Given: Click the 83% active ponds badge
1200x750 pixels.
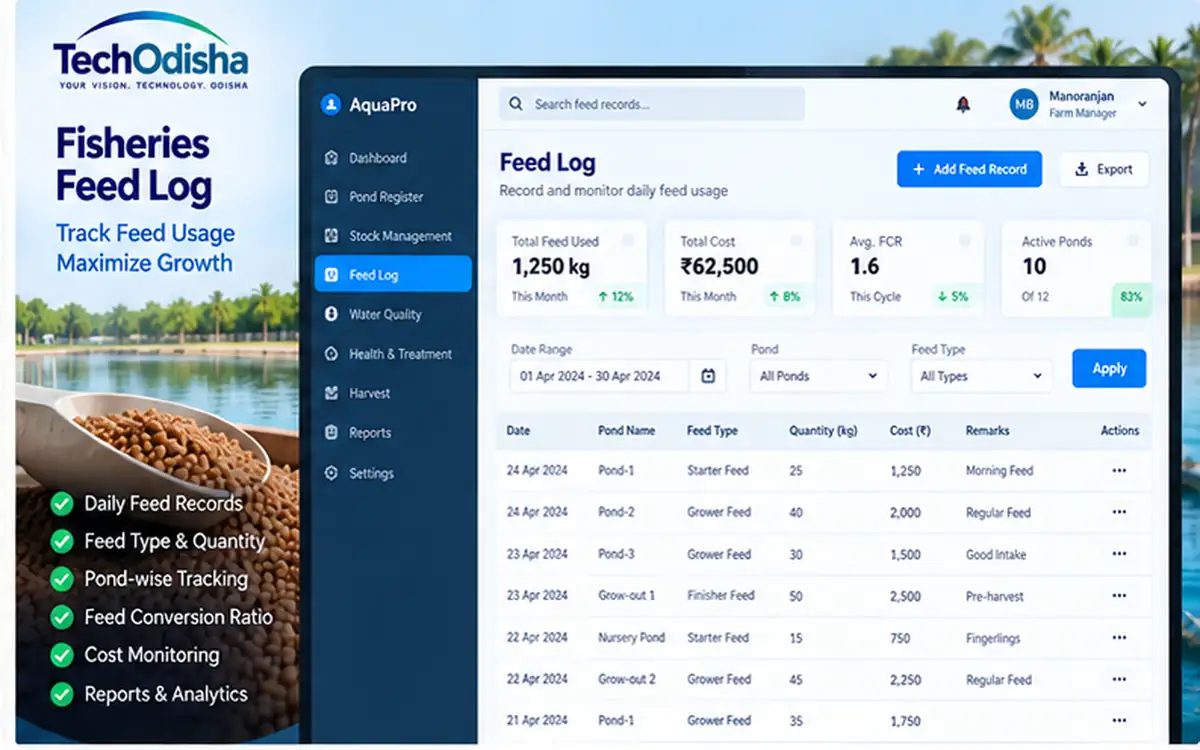Looking at the screenshot, I should click(x=1131, y=297).
